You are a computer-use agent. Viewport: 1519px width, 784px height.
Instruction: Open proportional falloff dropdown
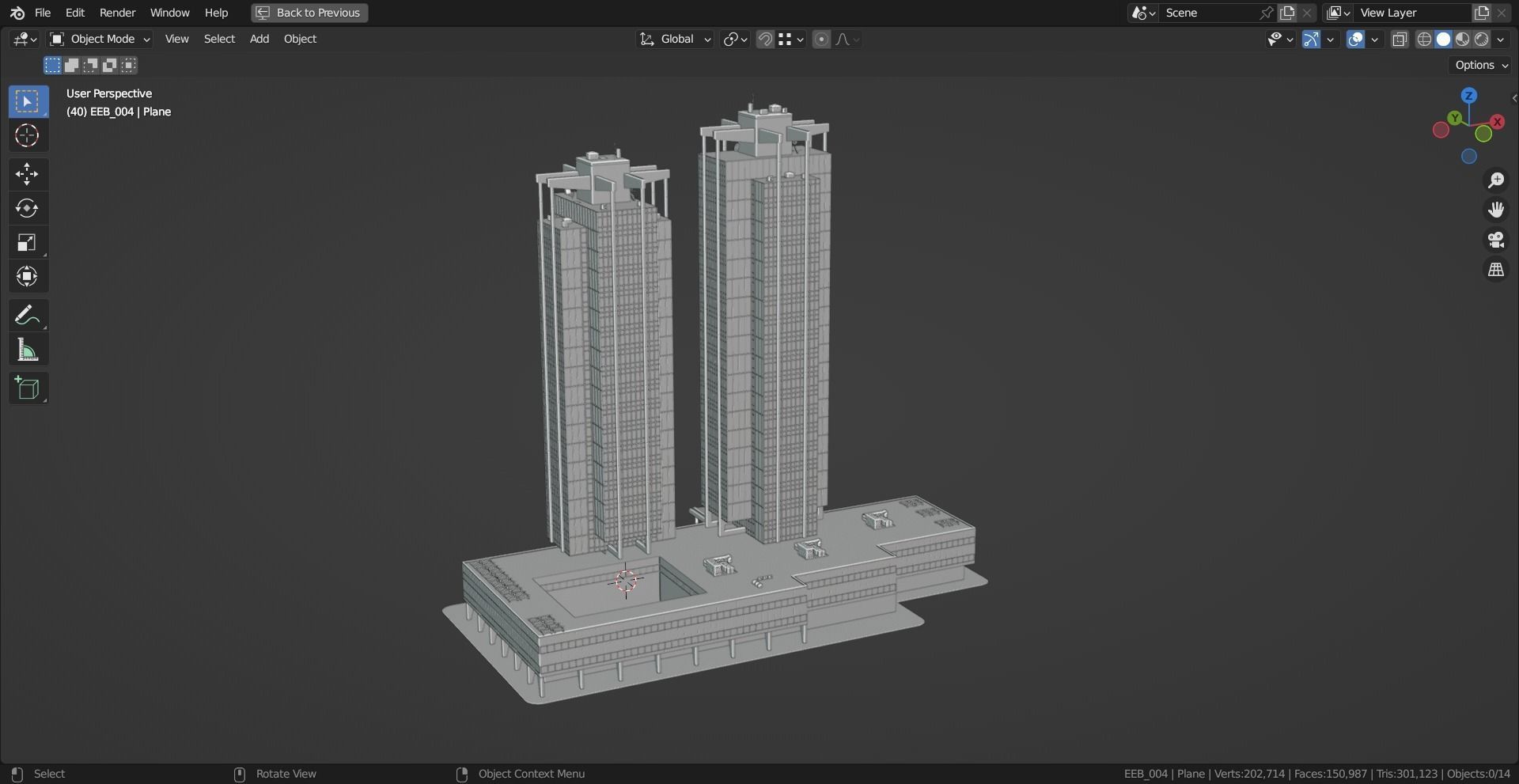[847, 39]
